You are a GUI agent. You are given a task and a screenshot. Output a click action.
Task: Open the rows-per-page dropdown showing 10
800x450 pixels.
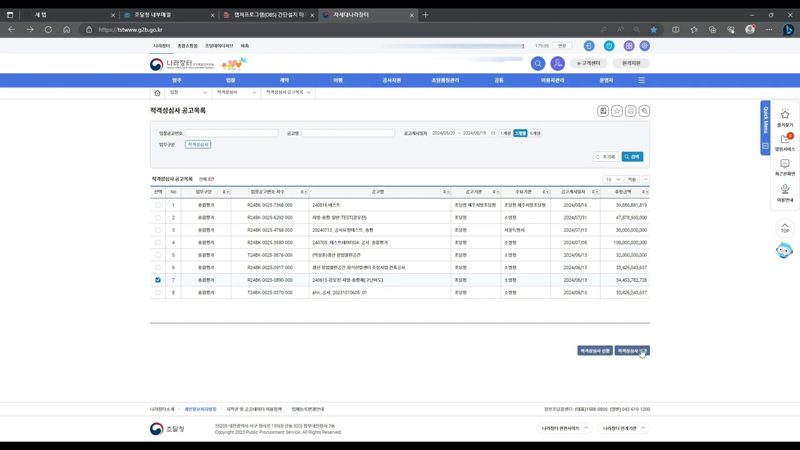click(x=613, y=180)
